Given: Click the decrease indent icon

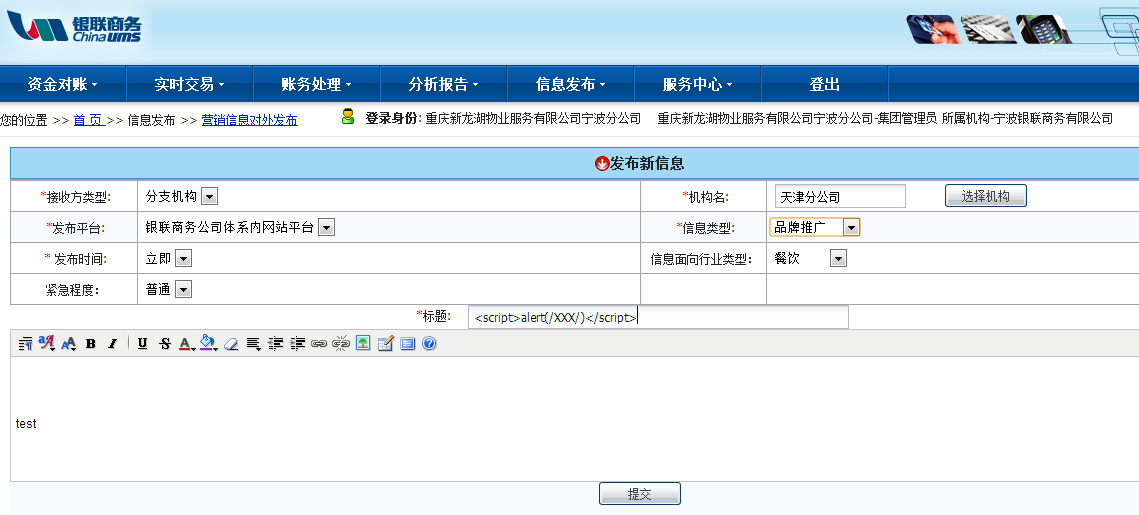Looking at the screenshot, I should [x=275, y=344].
